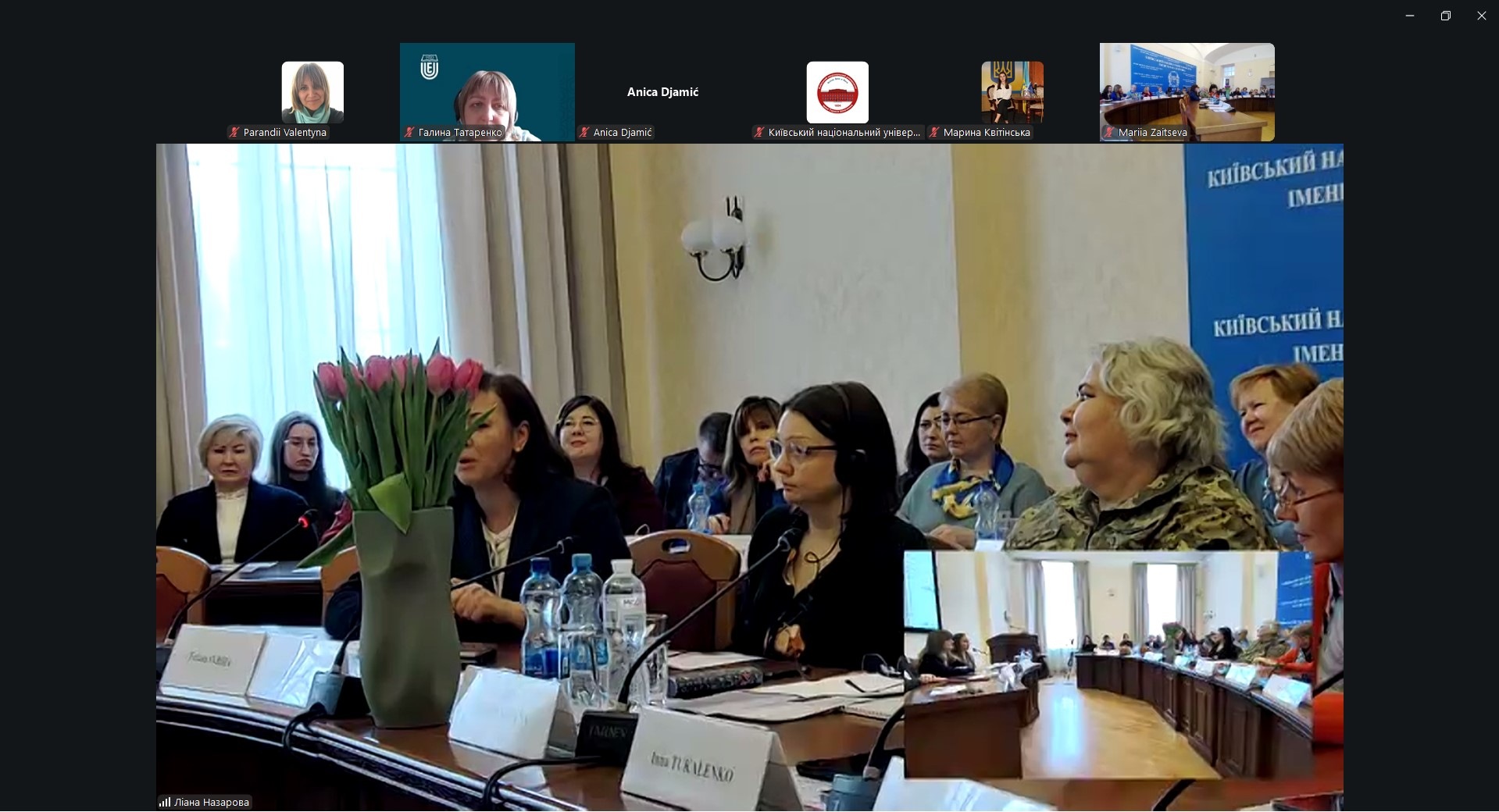Click the "Галина Татаренко" name label
1499x812 pixels.
[460, 133]
